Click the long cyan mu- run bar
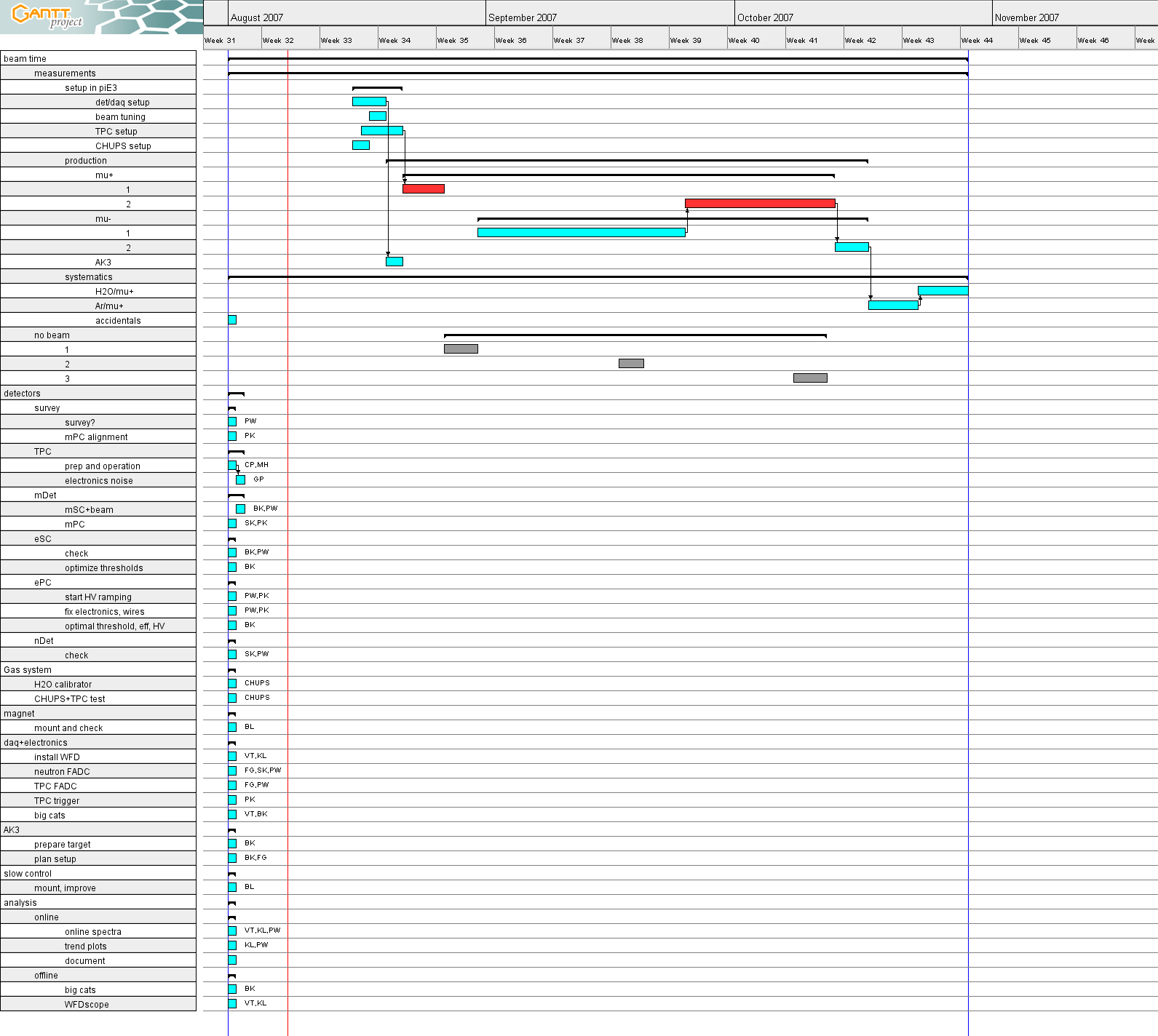This screenshot has height=1036, width=1158. coord(581,233)
